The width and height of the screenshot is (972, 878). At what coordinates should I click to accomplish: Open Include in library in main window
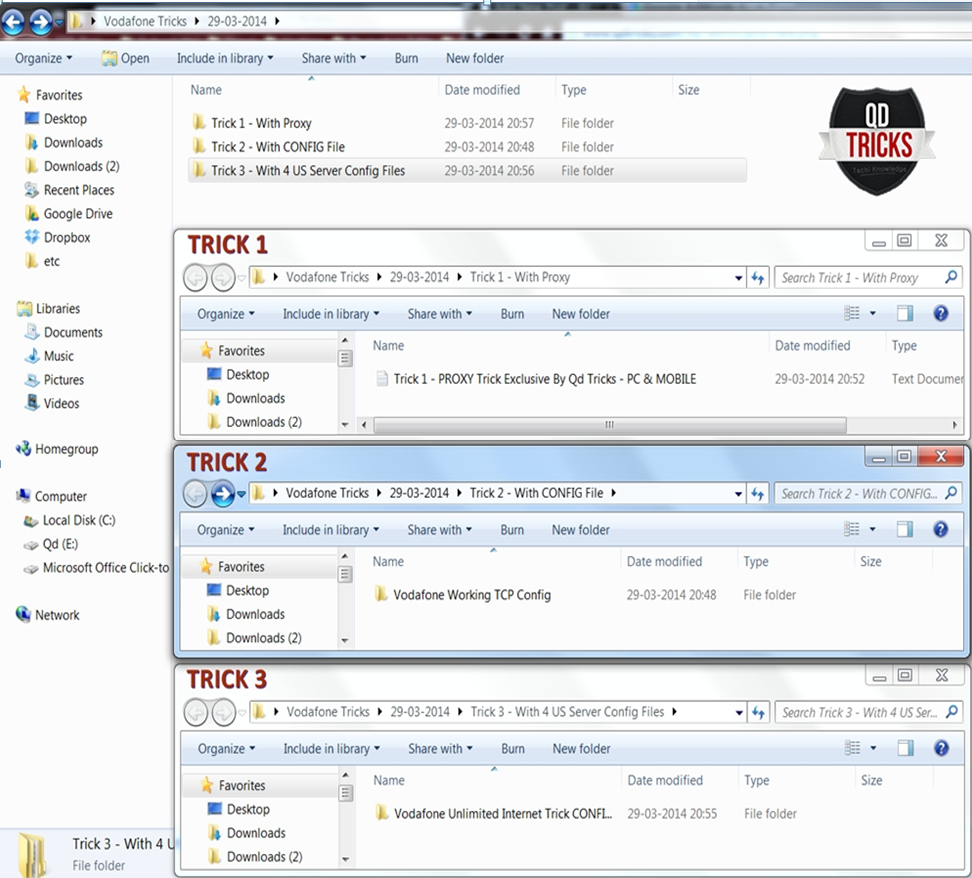pos(225,58)
